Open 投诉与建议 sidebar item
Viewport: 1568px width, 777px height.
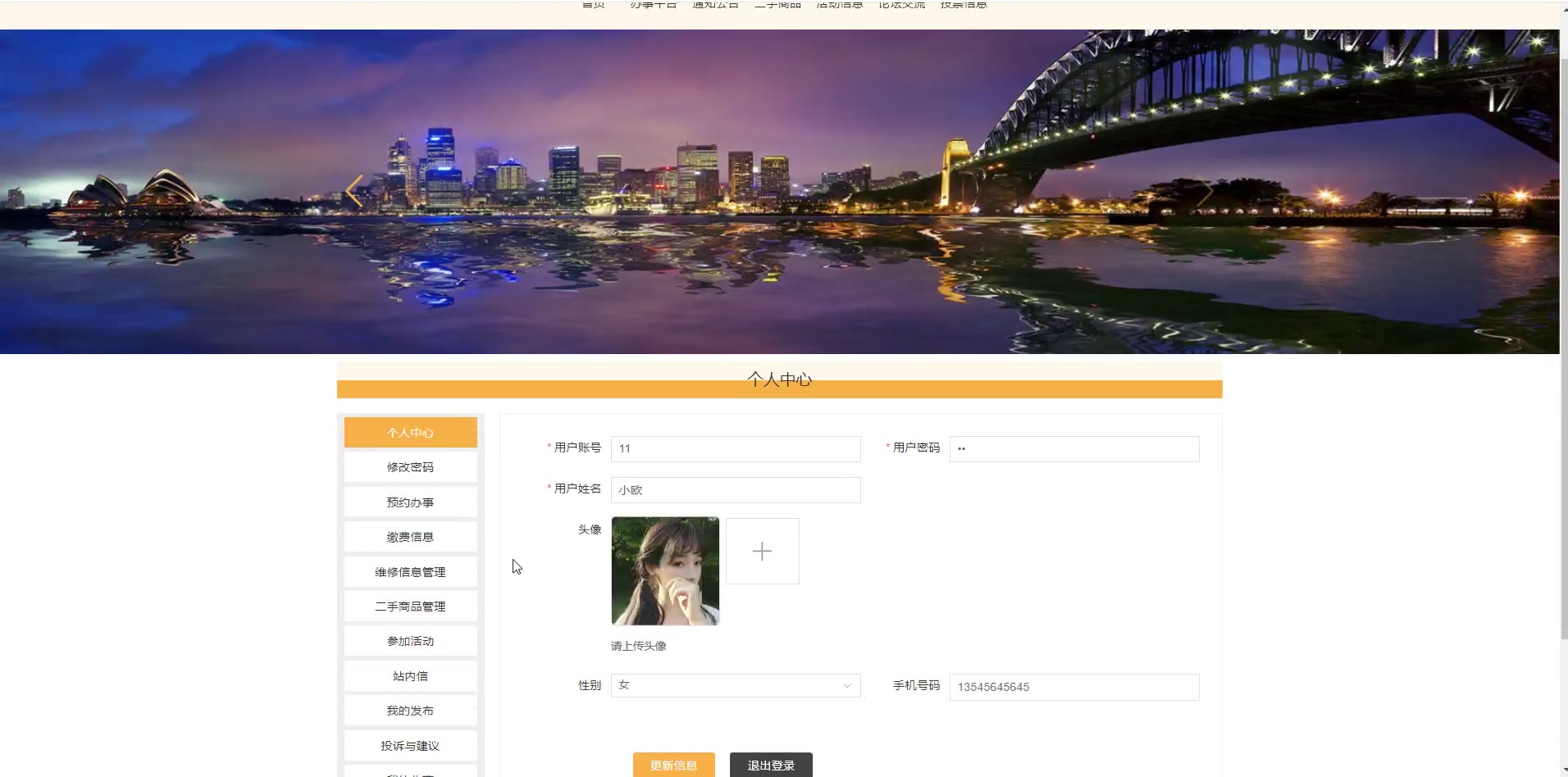click(x=410, y=746)
